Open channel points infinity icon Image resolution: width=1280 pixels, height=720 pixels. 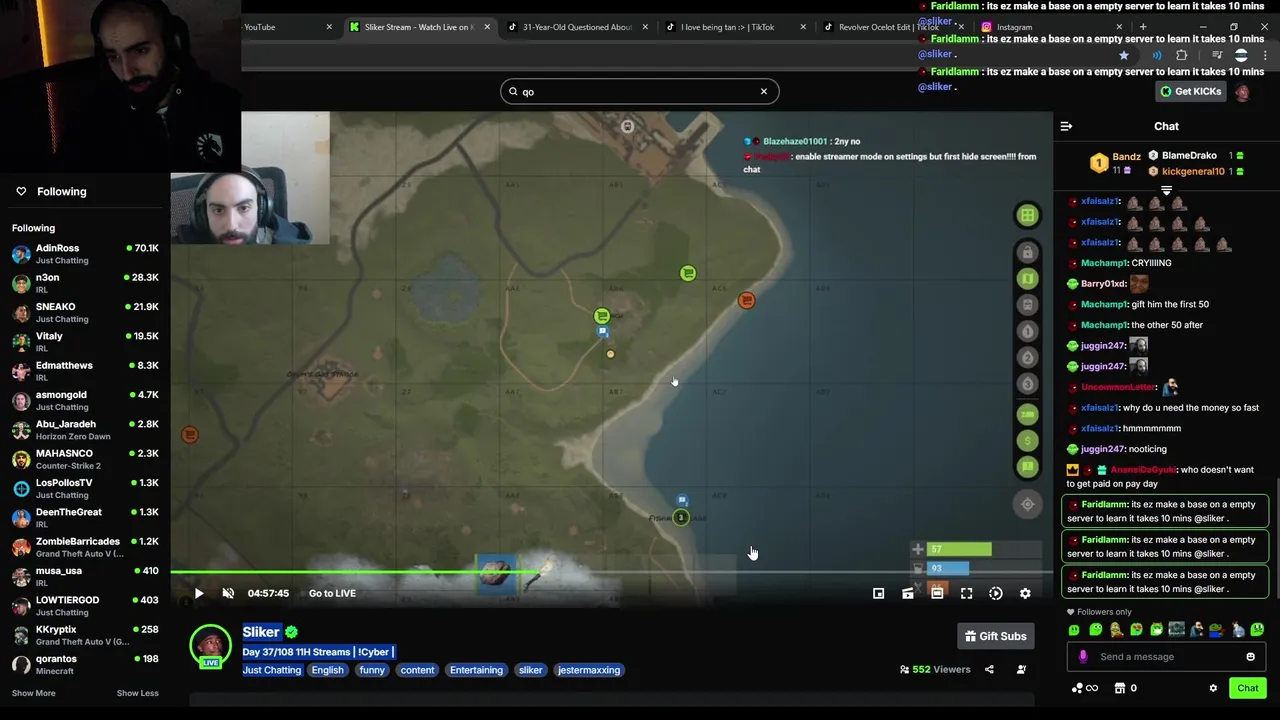(1084, 688)
